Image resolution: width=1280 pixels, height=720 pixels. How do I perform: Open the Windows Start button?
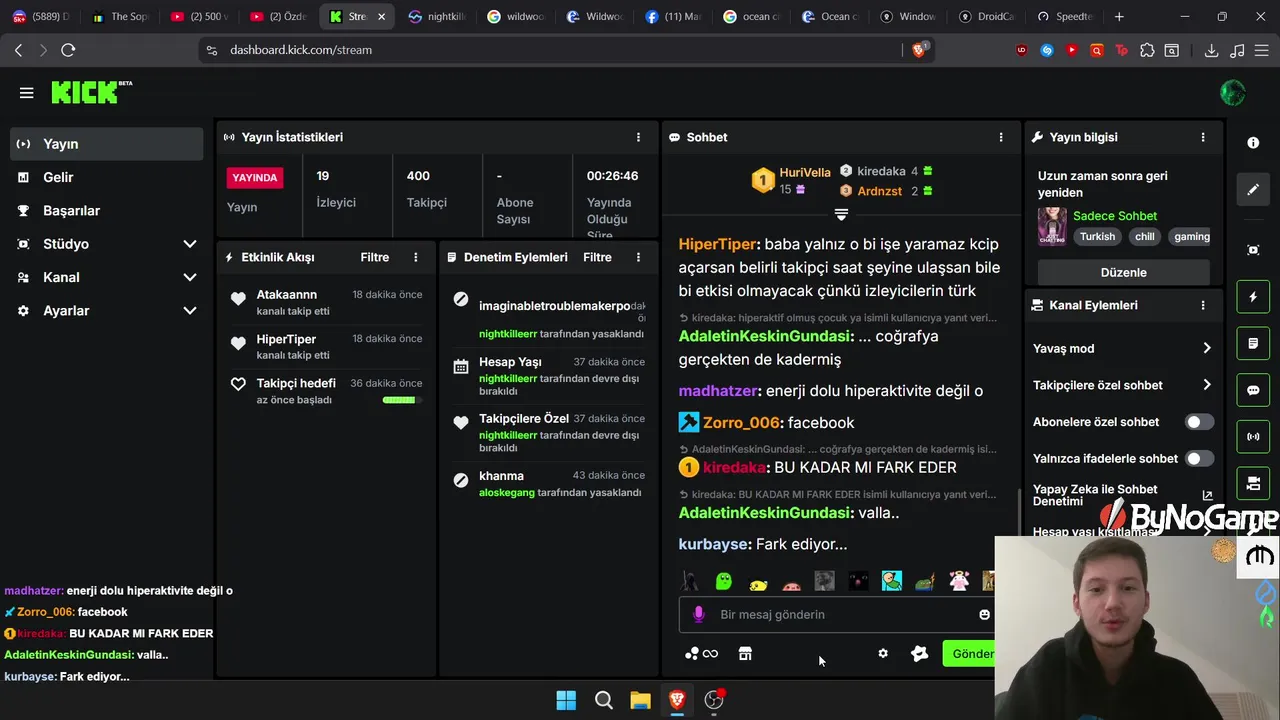(x=566, y=700)
